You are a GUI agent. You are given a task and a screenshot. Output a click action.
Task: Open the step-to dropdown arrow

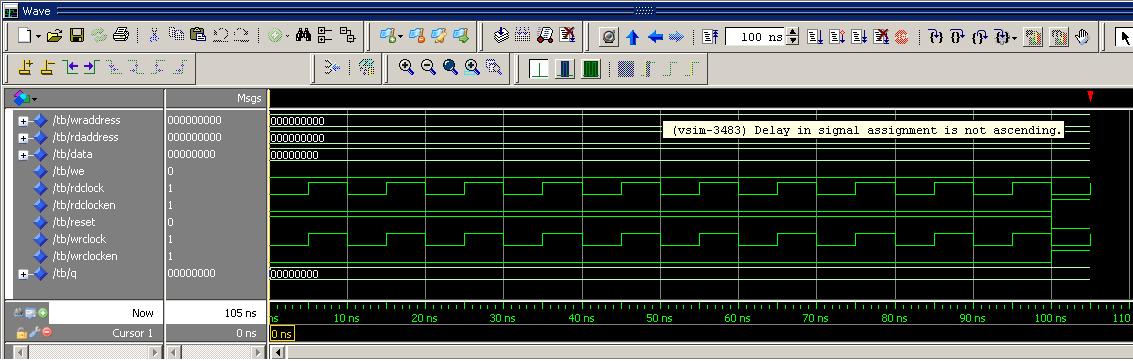pos(1014,37)
